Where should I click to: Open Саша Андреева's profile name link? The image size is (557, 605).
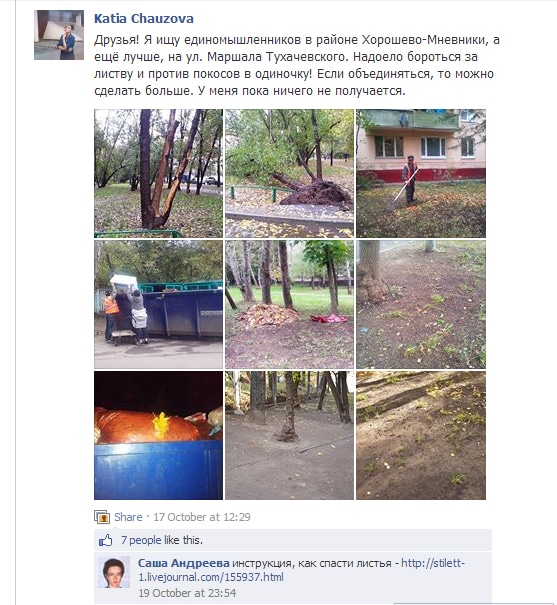184,563
